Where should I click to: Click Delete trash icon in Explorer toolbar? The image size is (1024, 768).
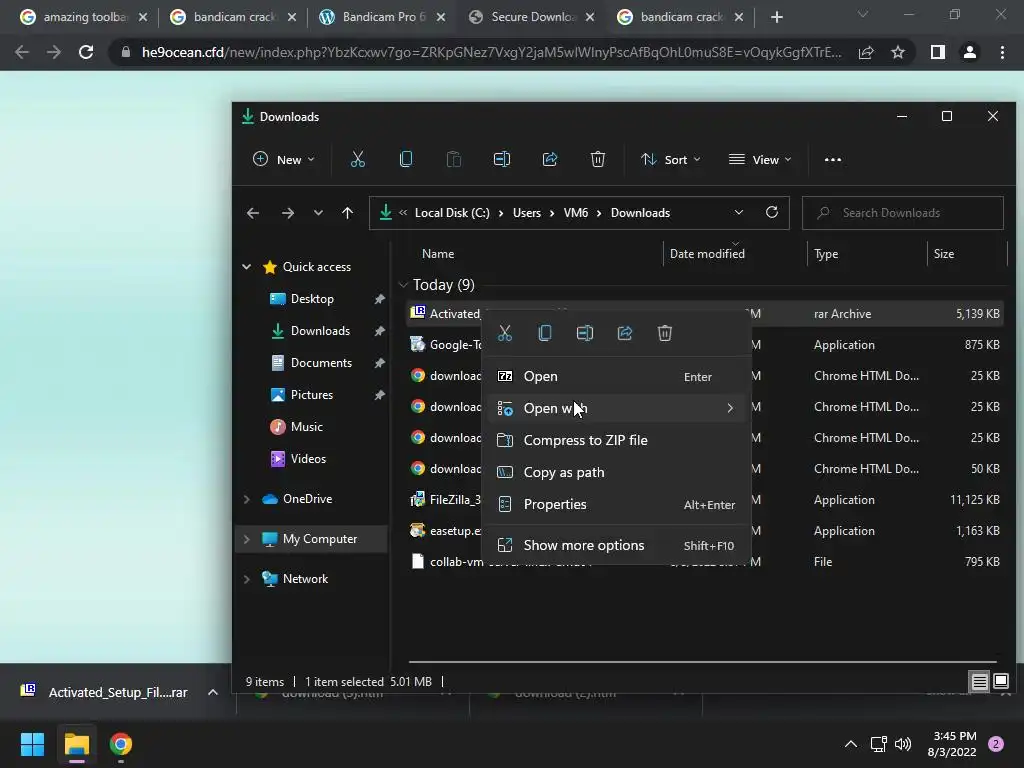pos(598,159)
